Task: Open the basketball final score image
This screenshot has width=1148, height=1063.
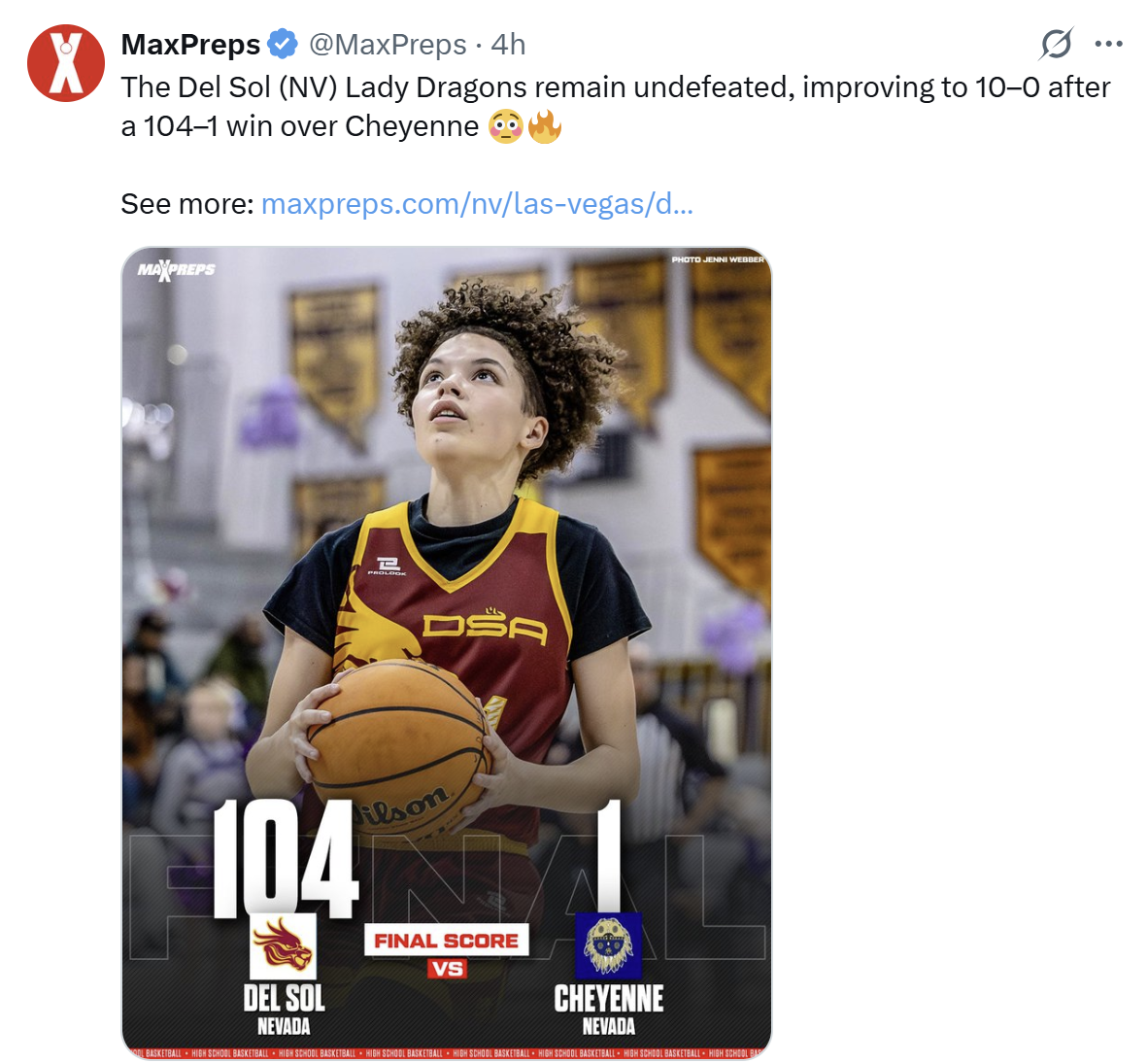Action: (447, 652)
